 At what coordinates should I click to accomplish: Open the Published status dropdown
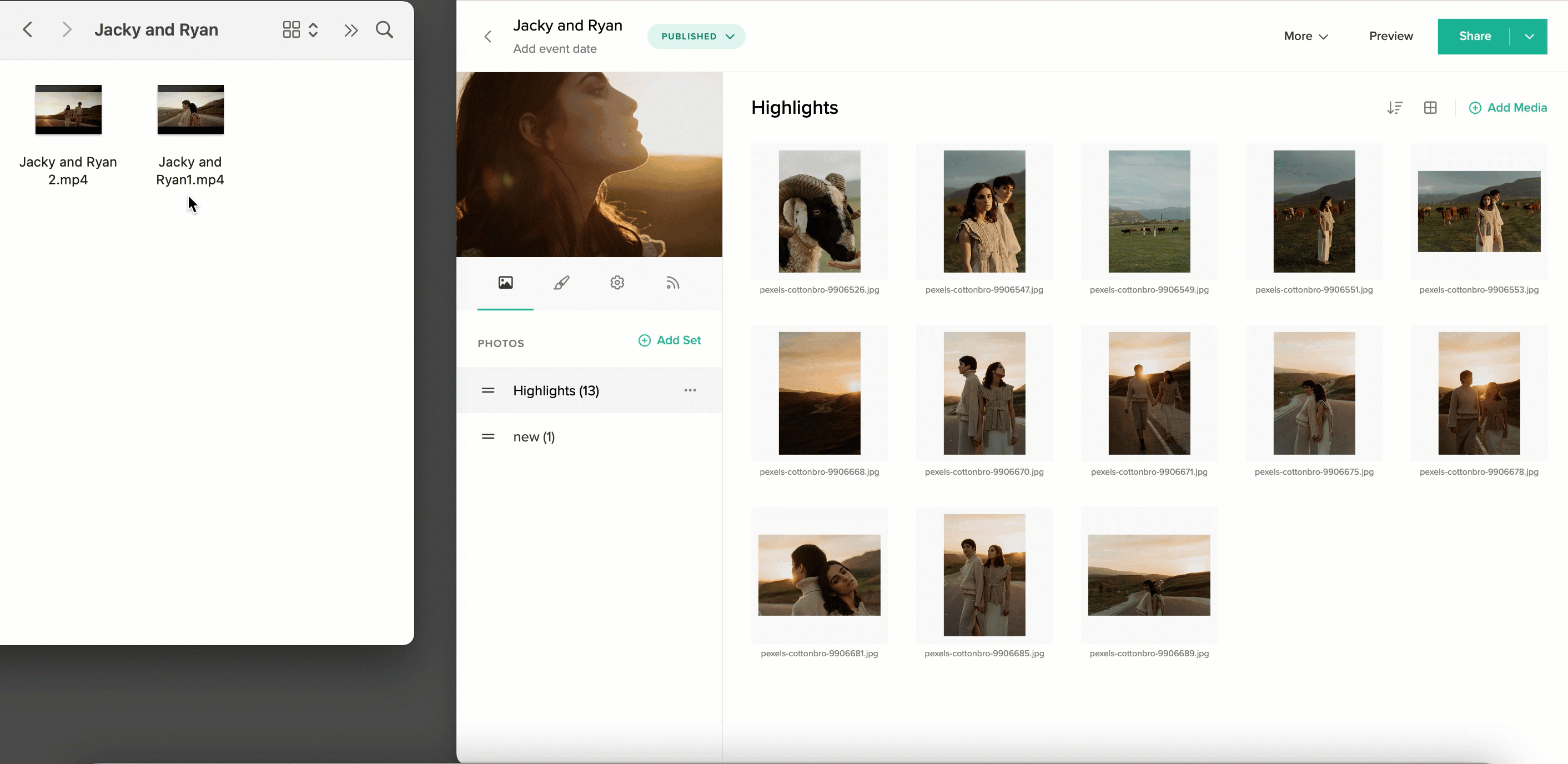696,36
